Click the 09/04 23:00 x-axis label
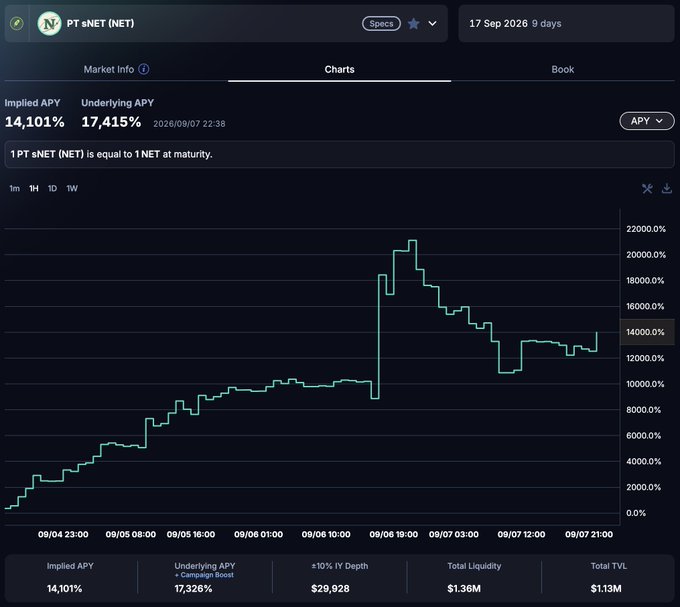 tap(63, 535)
